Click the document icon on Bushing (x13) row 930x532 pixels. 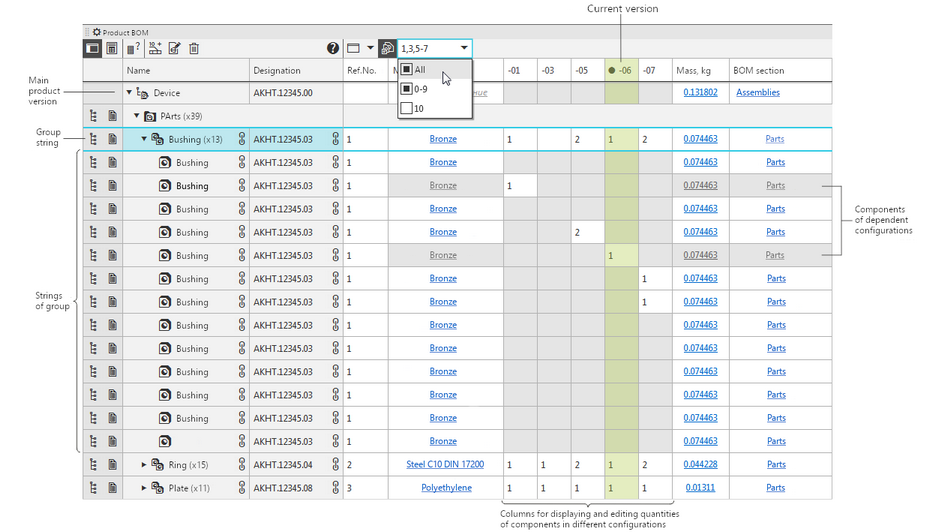point(112,139)
